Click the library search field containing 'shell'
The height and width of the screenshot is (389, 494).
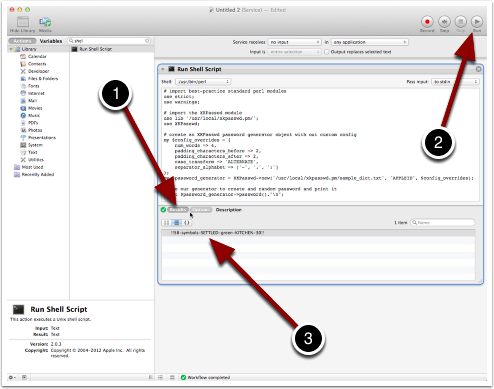[109, 41]
